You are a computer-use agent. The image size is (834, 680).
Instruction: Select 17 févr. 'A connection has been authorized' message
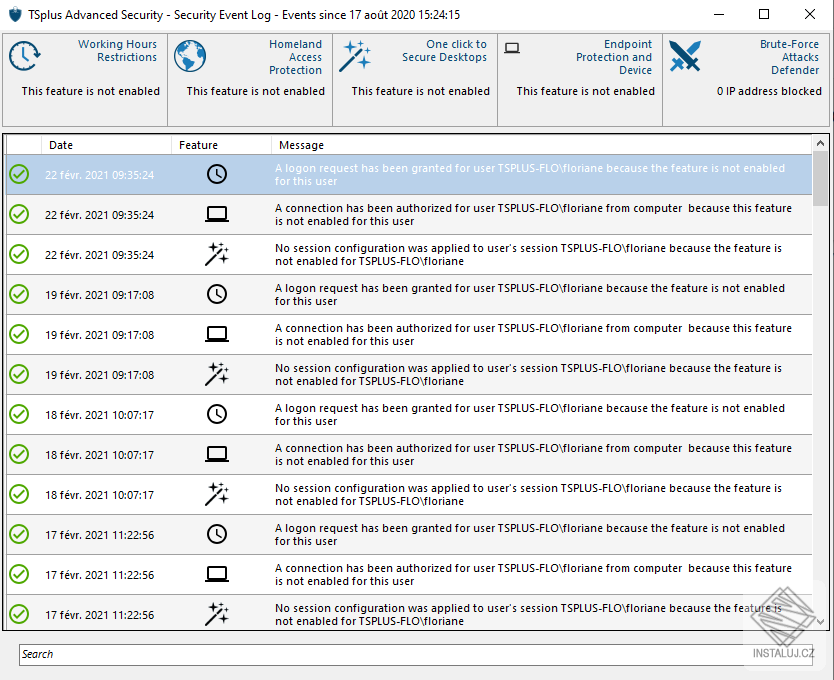533,575
